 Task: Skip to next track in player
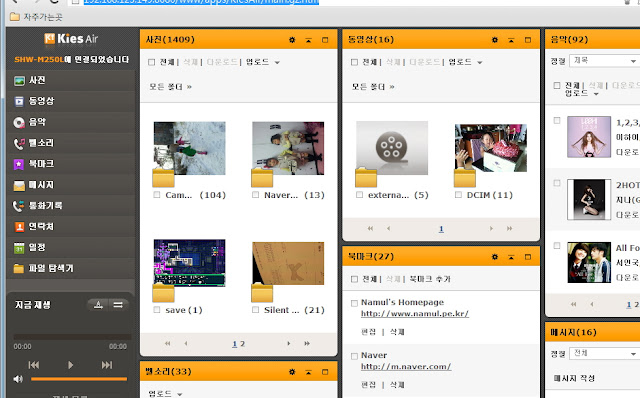(107, 365)
